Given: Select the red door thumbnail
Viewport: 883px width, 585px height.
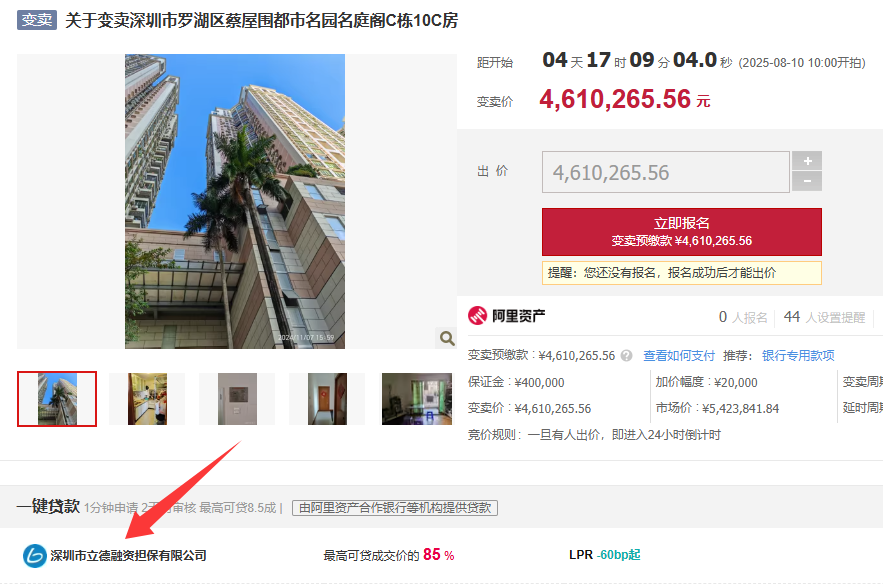Looking at the screenshot, I should [x=327, y=399].
